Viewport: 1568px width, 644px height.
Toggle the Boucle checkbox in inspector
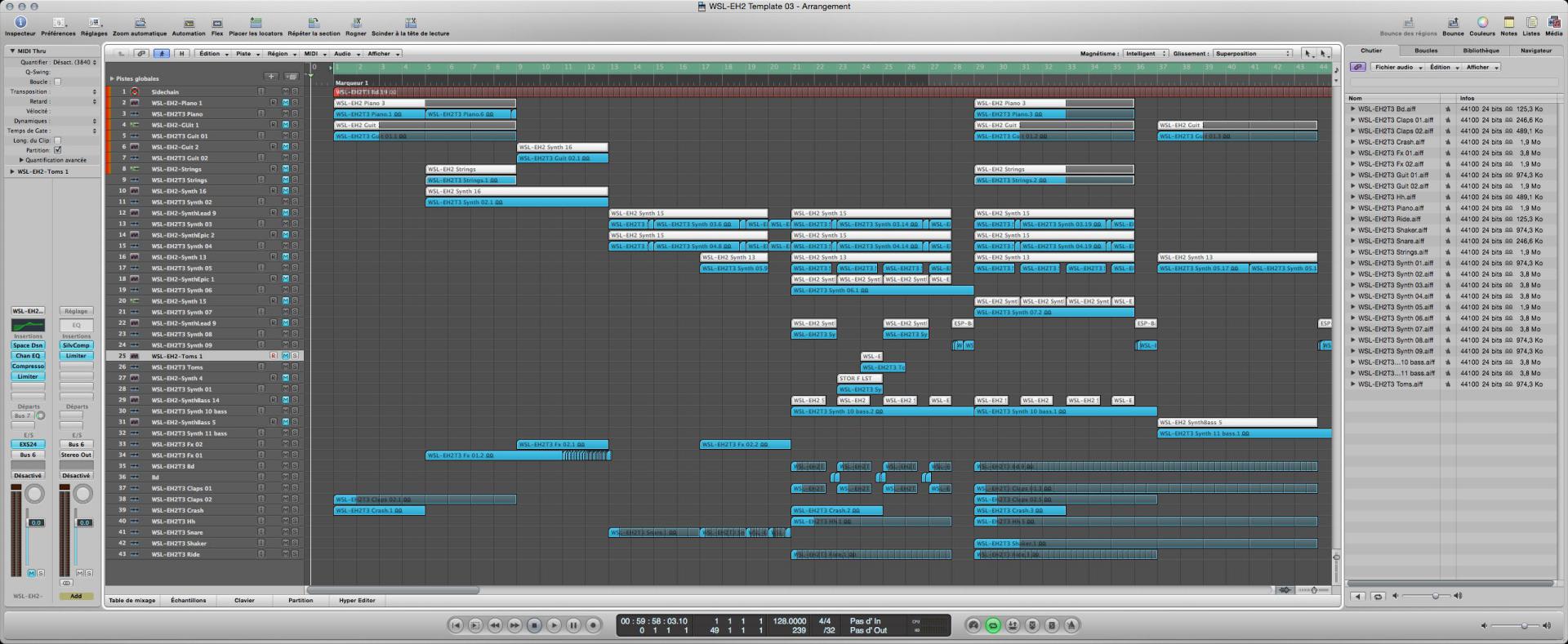(x=57, y=82)
